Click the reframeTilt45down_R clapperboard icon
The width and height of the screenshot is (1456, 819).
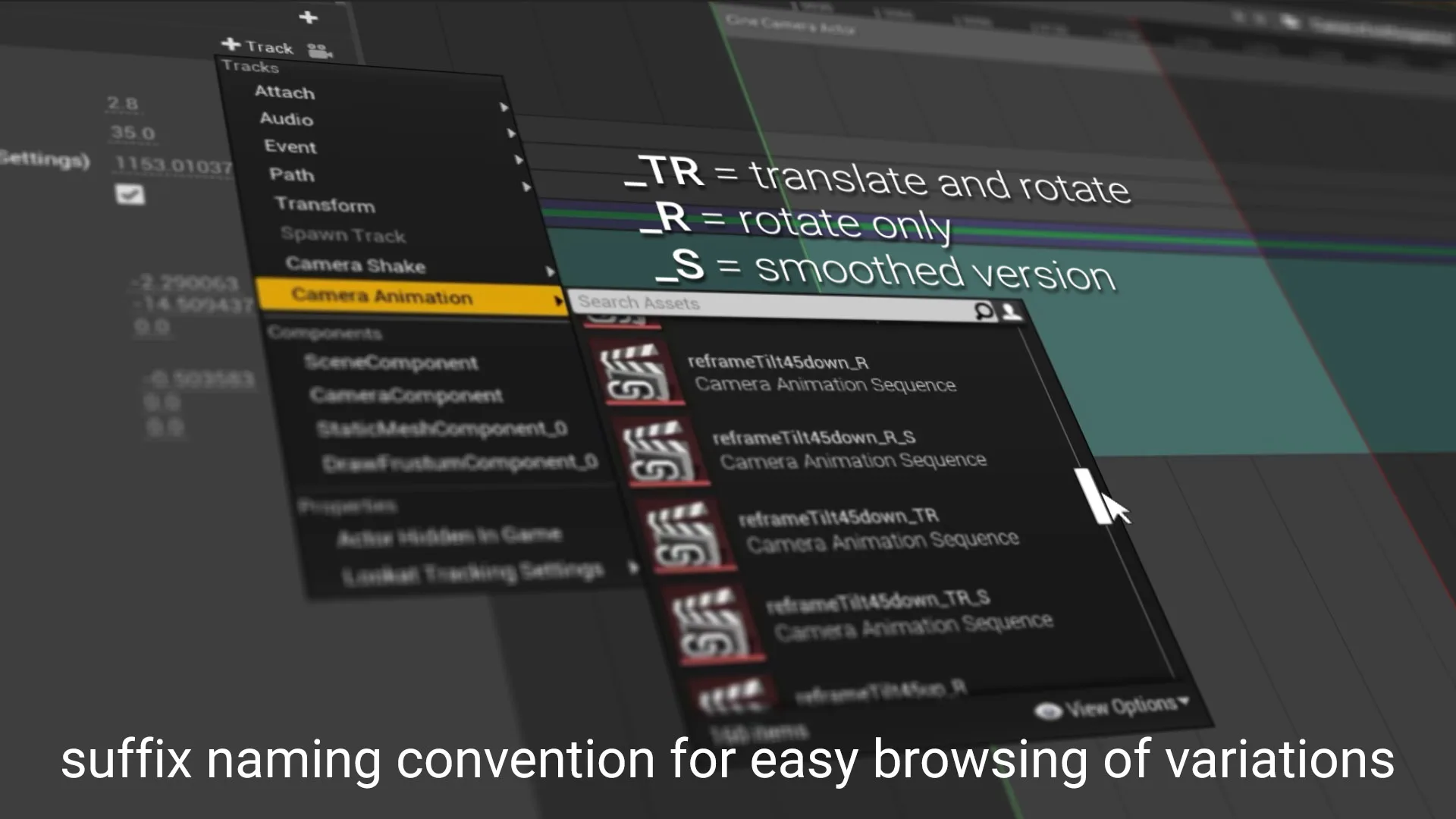[x=635, y=373]
